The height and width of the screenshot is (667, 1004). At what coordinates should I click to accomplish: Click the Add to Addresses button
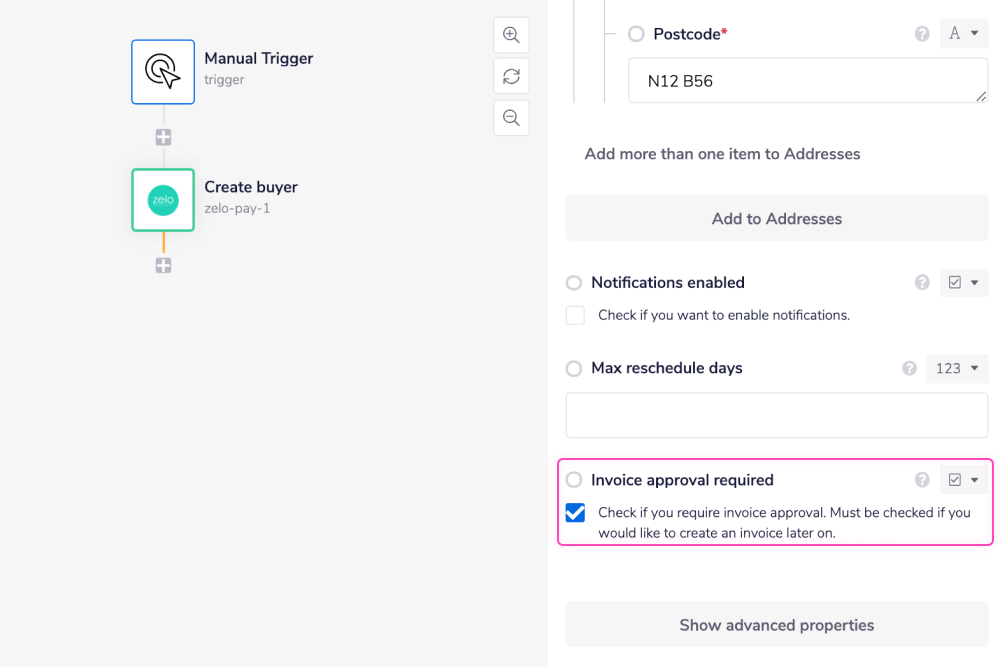click(776, 219)
